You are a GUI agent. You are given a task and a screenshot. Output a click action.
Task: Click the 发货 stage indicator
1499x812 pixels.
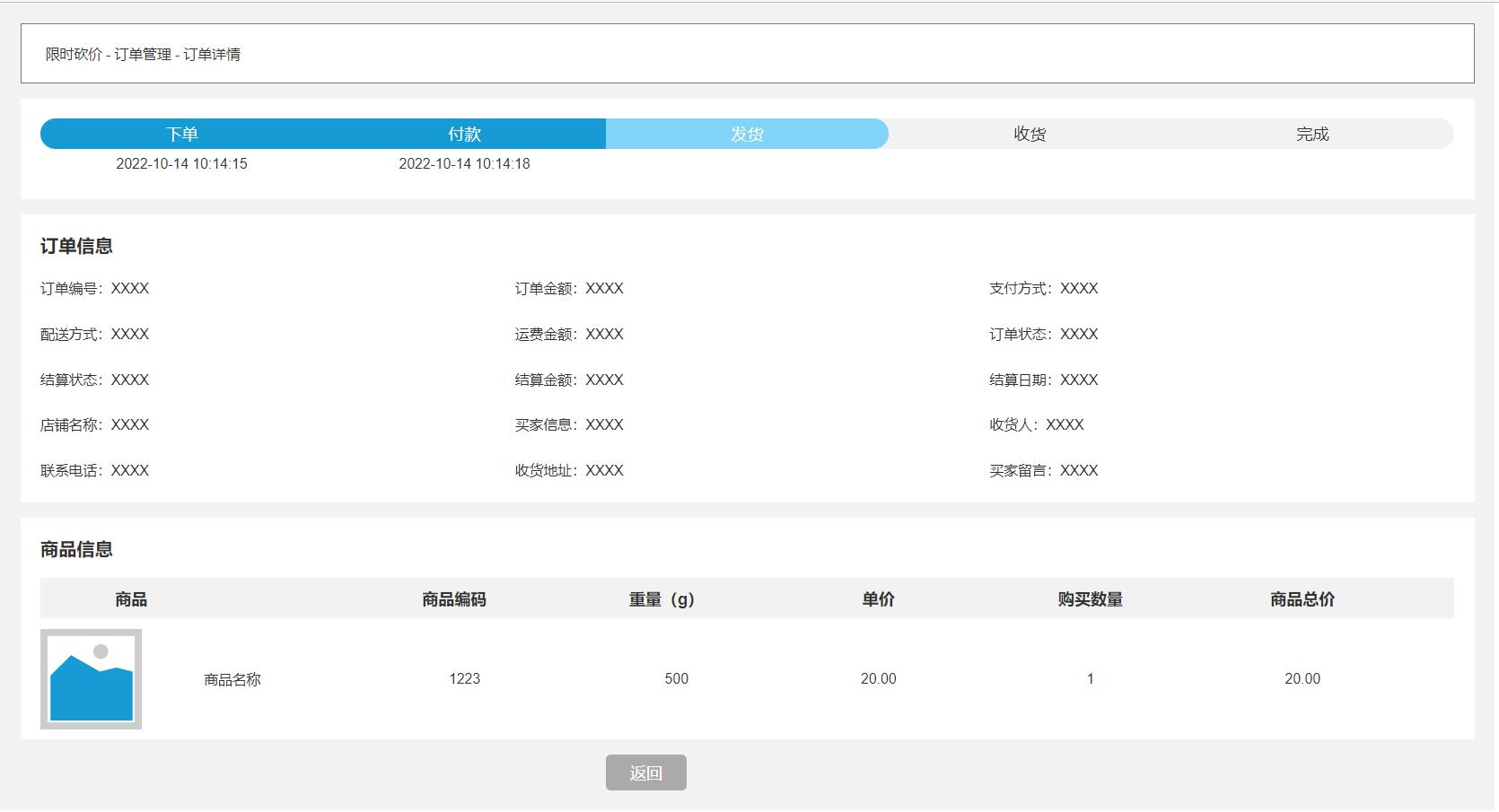click(747, 133)
